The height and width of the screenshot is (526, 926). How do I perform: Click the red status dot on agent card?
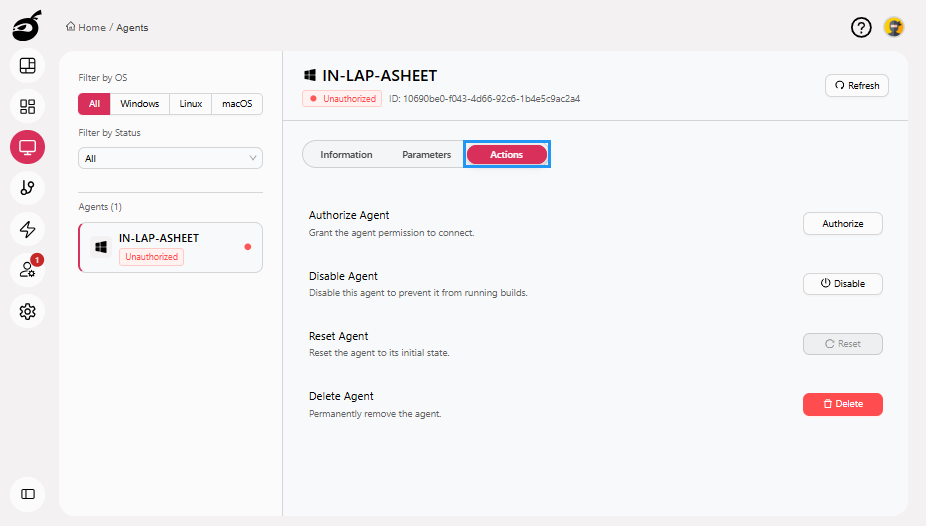248,247
